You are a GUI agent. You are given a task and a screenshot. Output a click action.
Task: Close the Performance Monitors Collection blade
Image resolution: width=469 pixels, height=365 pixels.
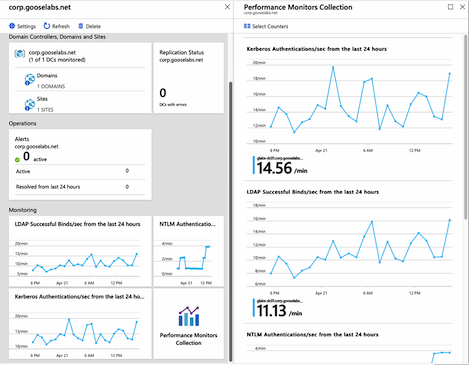[x=462, y=7]
